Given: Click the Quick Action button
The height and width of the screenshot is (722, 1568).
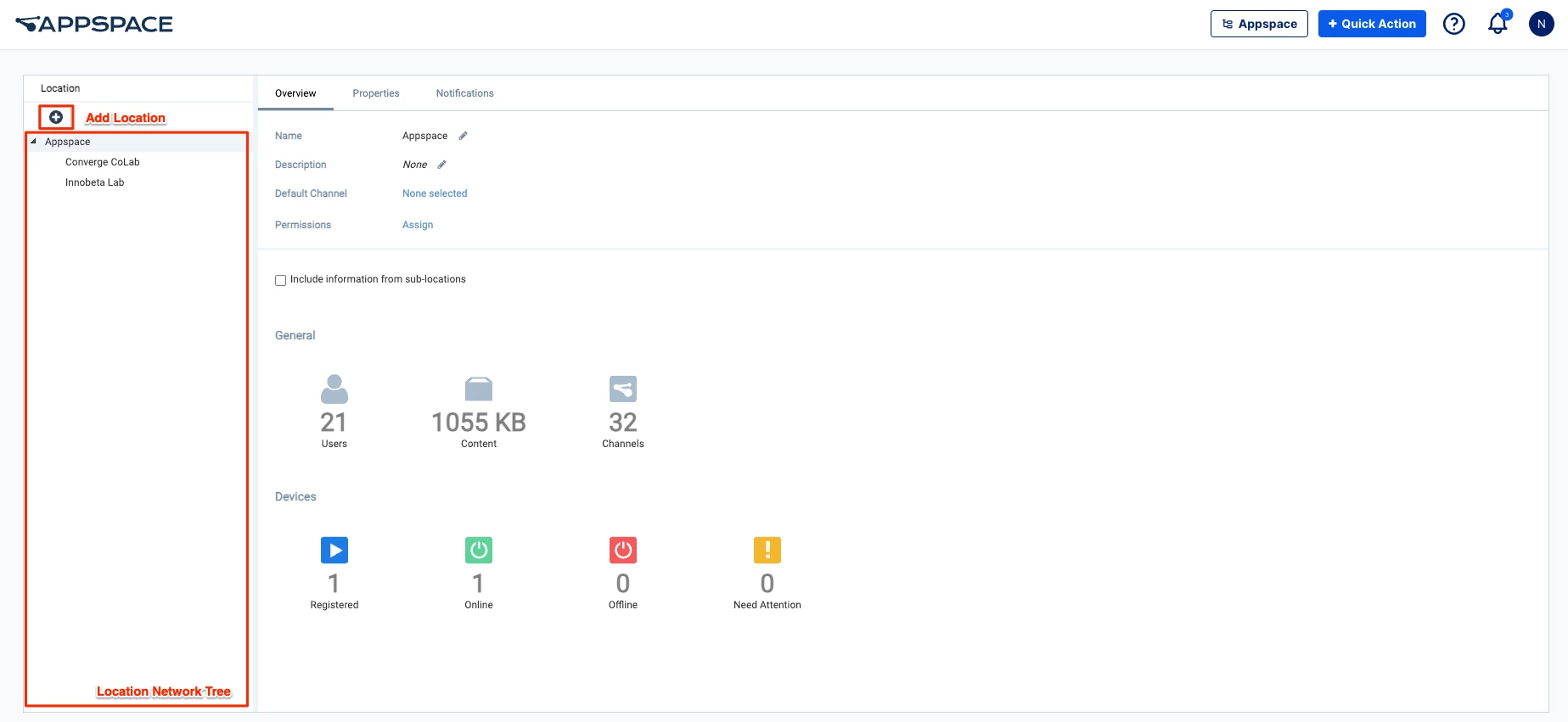Looking at the screenshot, I should (1372, 24).
